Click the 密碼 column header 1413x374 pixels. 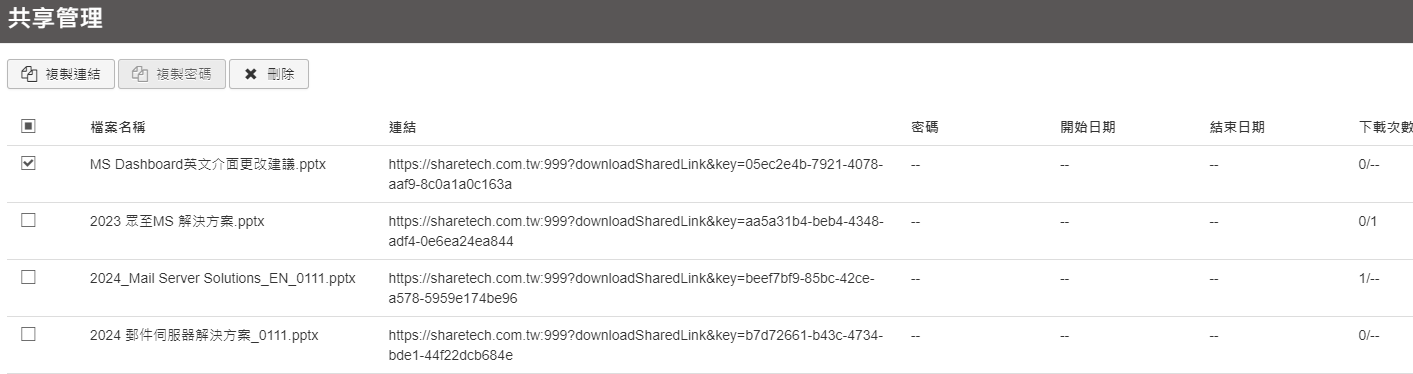tap(925, 127)
